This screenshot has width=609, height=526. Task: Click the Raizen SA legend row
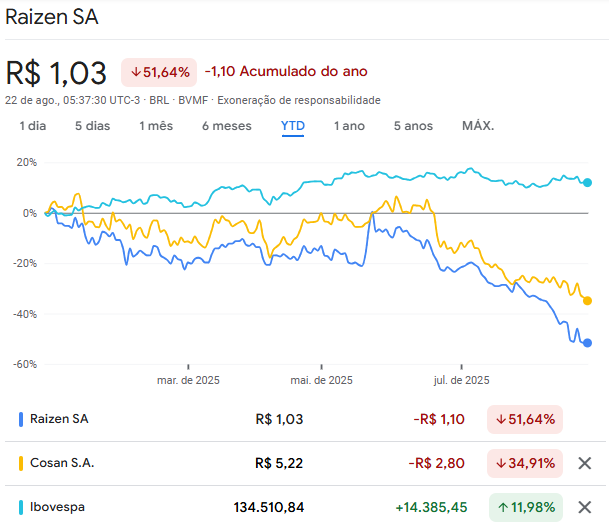[59, 419]
